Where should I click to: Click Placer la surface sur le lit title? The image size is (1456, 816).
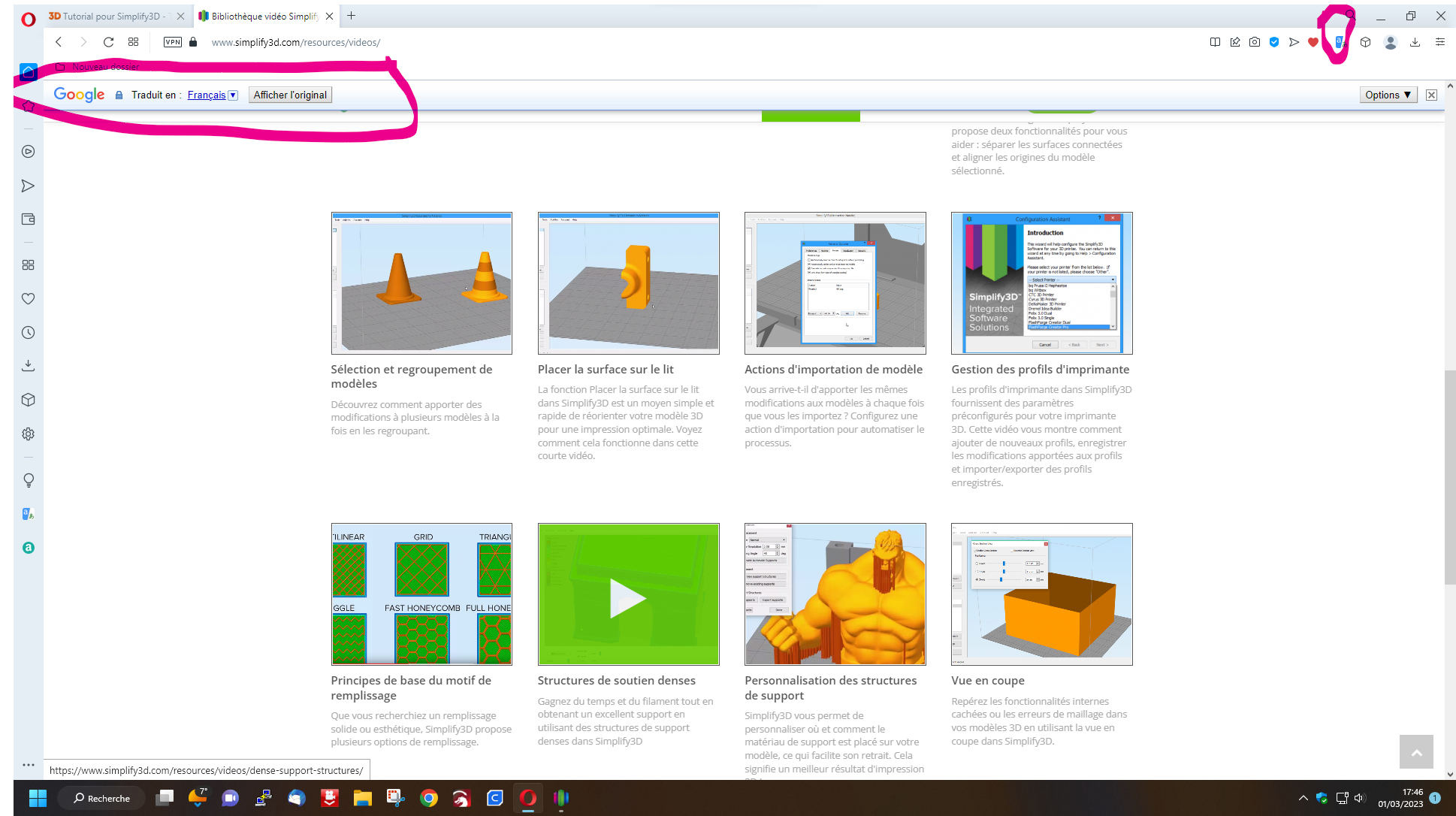click(606, 370)
